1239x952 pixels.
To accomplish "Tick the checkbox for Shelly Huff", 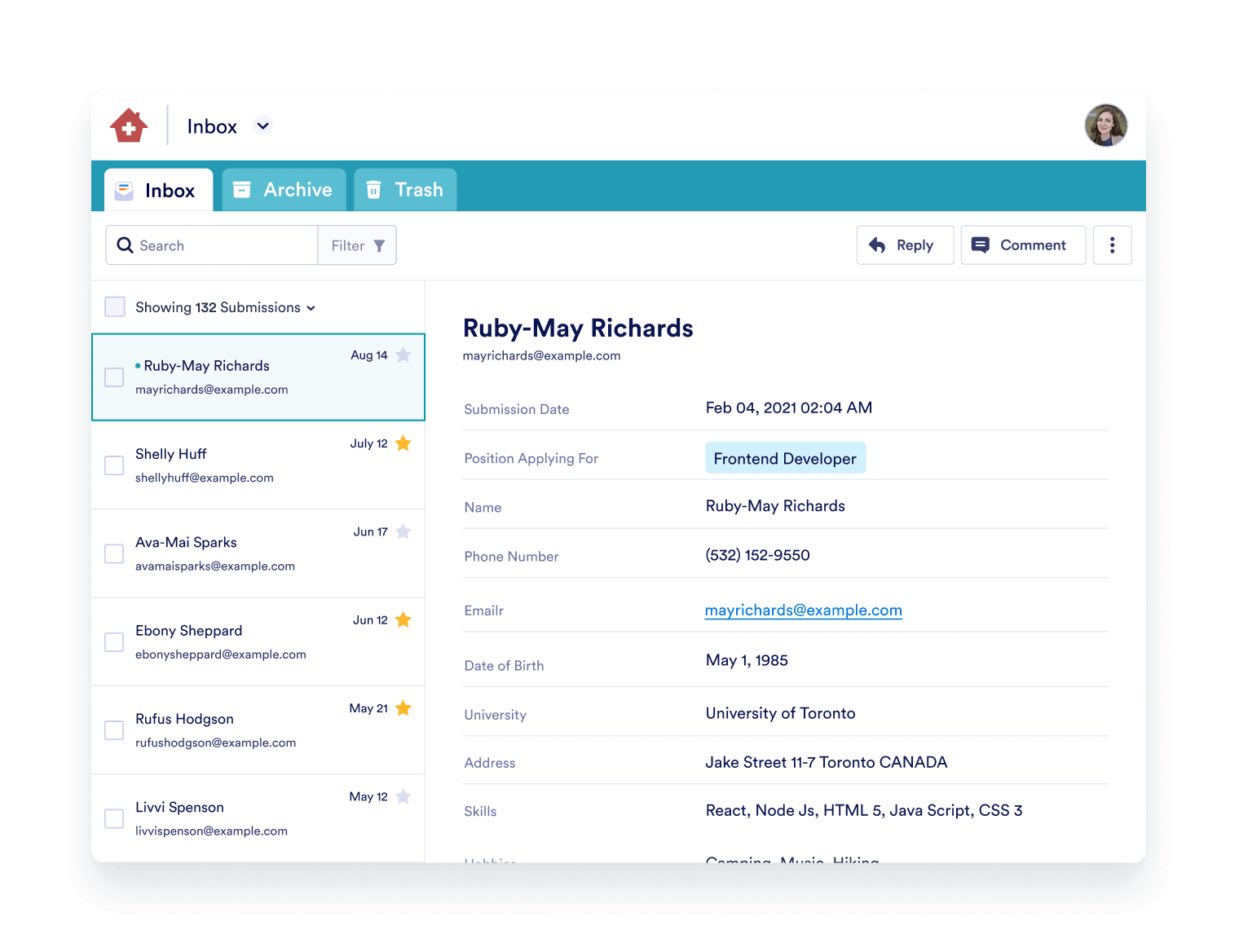I will tap(114, 465).
